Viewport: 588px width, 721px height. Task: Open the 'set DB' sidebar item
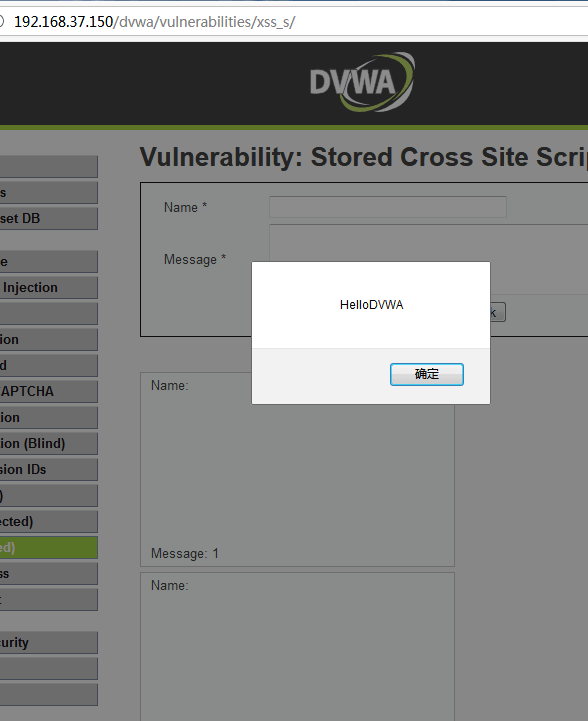click(49, 218)
